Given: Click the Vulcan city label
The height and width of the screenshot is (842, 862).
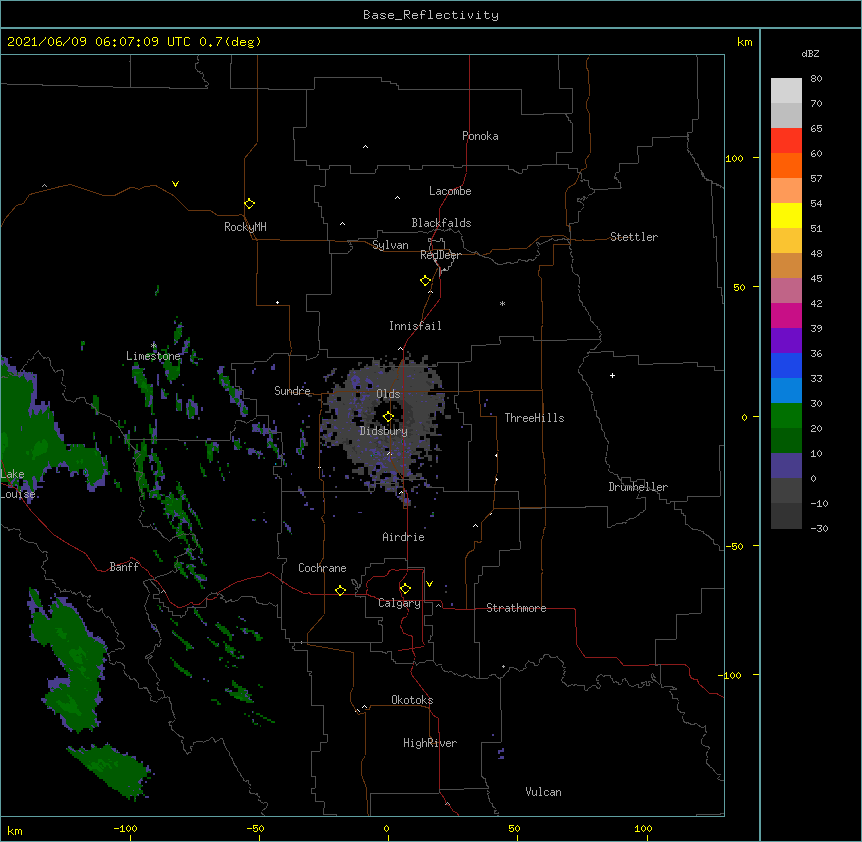Looking at the screenshot, I should pos(543,792).
